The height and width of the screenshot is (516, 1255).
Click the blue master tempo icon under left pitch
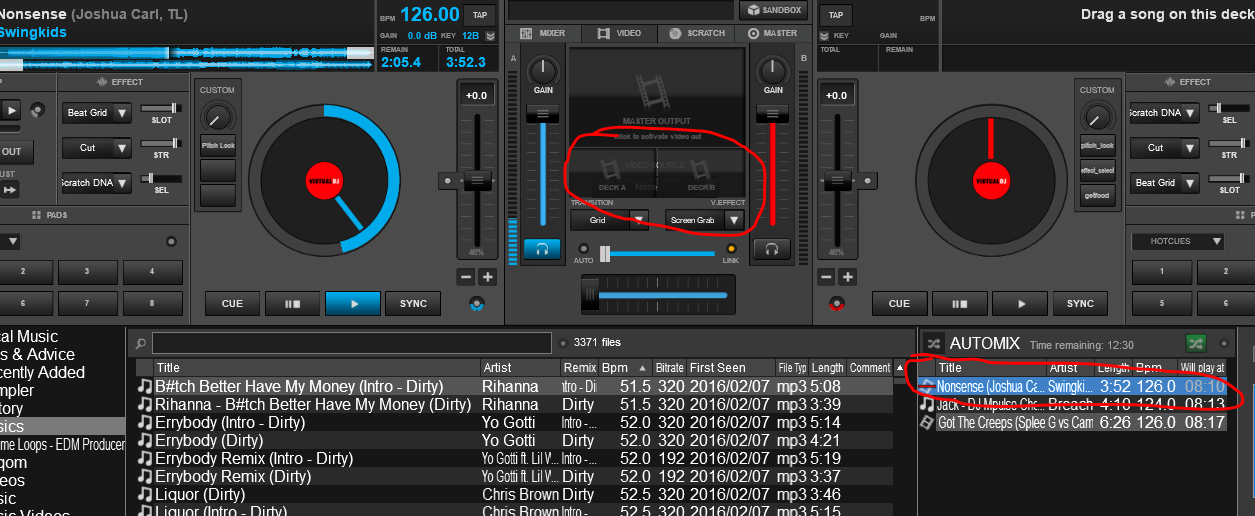click(476, 302)
